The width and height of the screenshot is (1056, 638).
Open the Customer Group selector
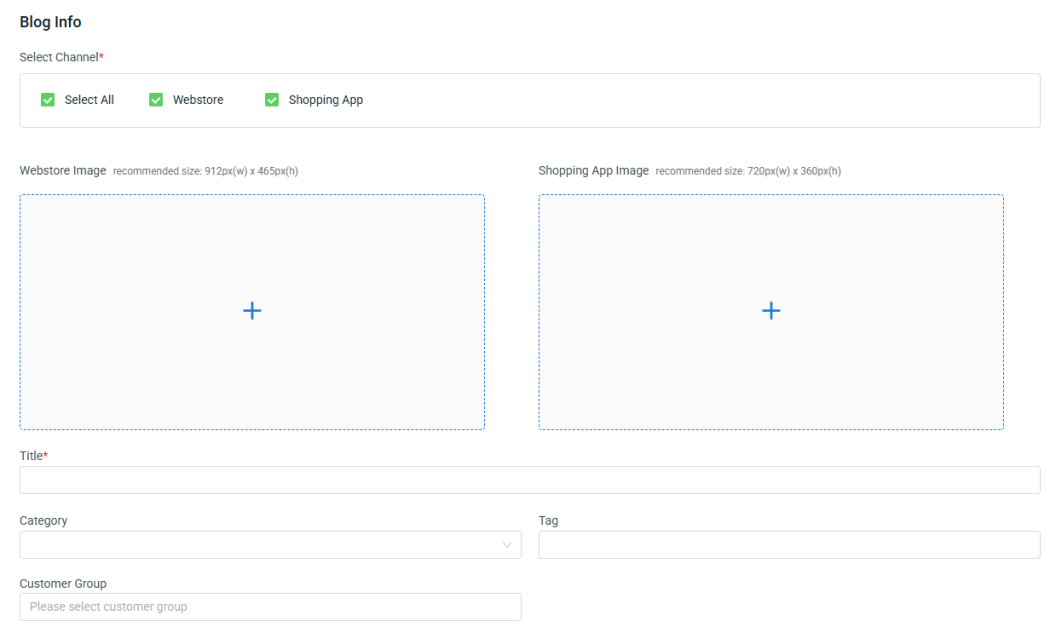coord(270,607)
